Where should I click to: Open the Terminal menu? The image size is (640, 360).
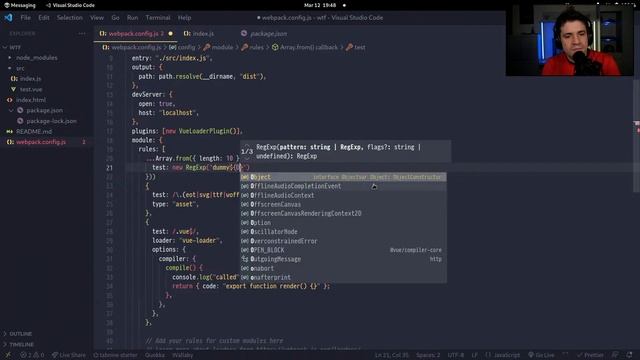tap(158, 18)
